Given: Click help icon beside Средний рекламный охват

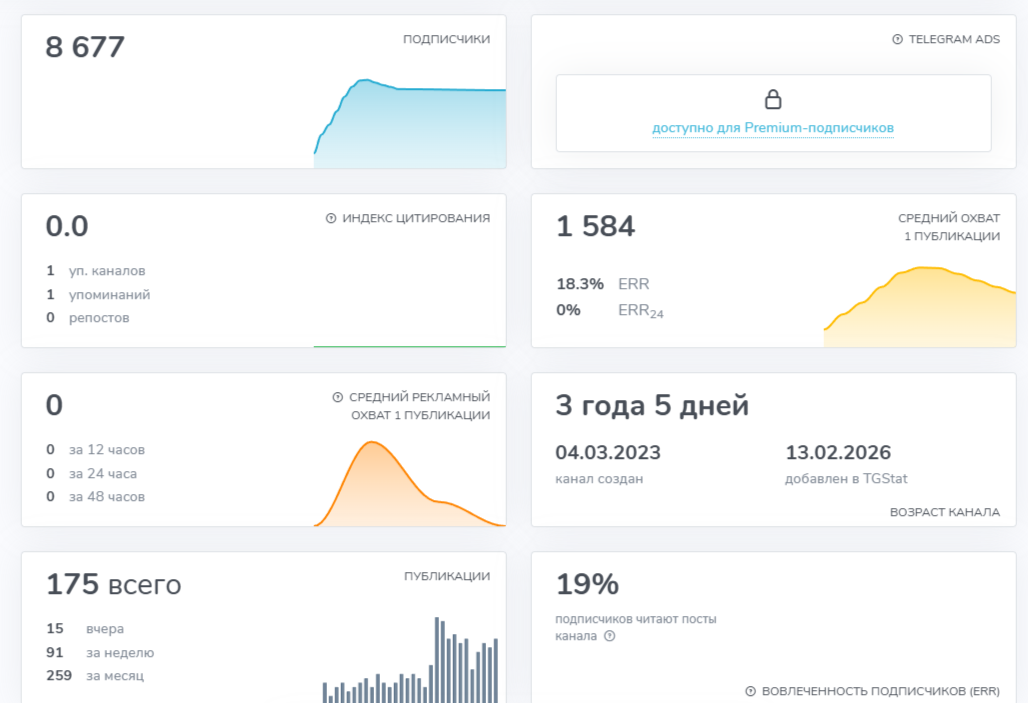Looking at the screenshot, I should click(x=338, y=397).
